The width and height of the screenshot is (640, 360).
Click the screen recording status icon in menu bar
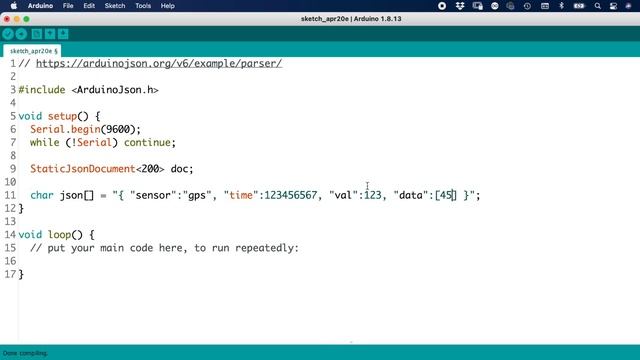[442, 6]
